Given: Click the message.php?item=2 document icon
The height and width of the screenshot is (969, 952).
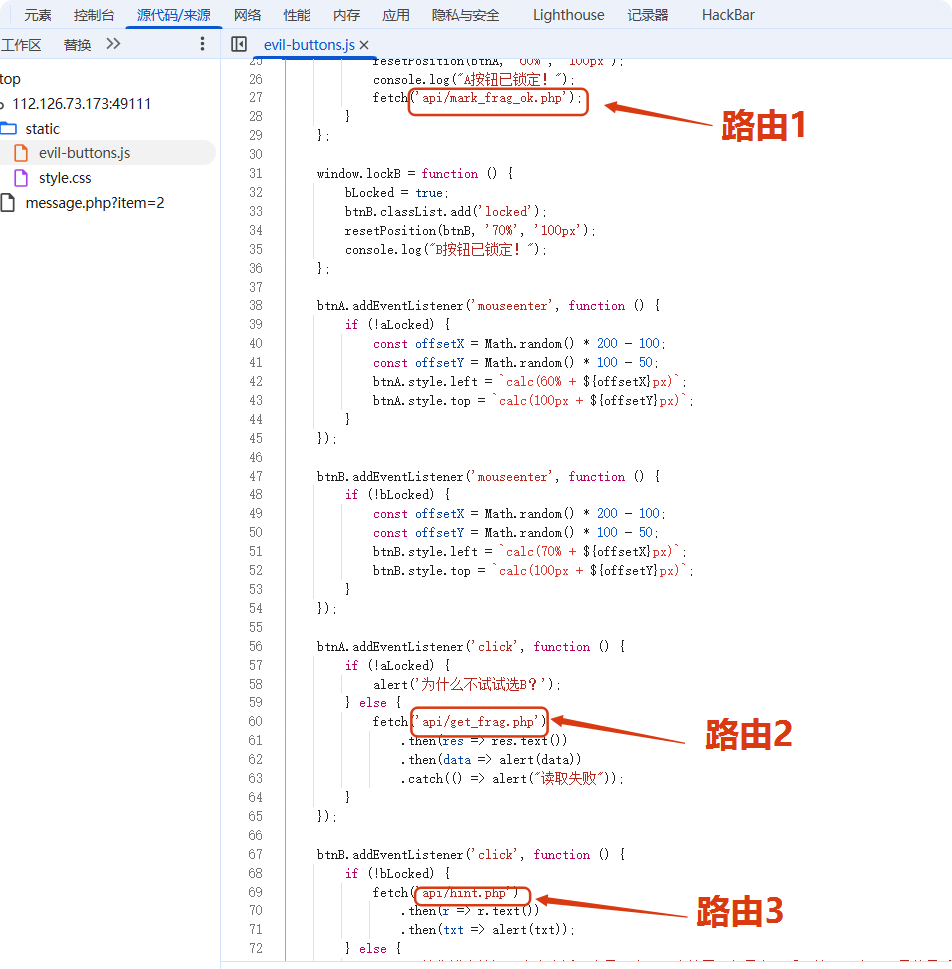Looking at the screenshot, I should click(8, 203).
